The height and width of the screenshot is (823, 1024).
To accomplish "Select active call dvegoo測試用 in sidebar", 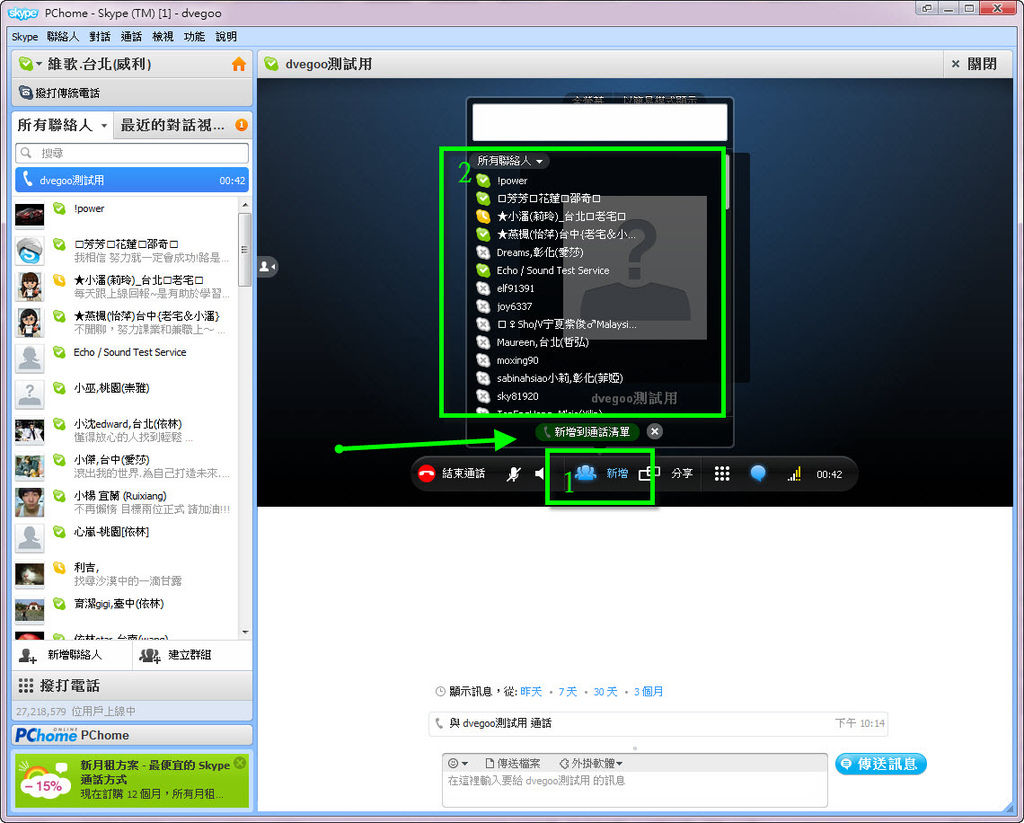I will pyautogui.click(x=132, y=180).
